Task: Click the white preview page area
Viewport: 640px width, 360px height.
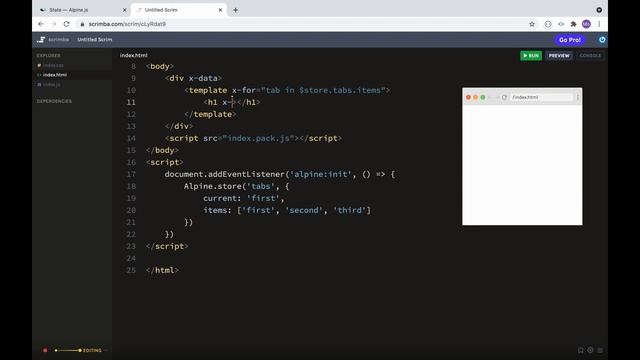Action: 522,164
